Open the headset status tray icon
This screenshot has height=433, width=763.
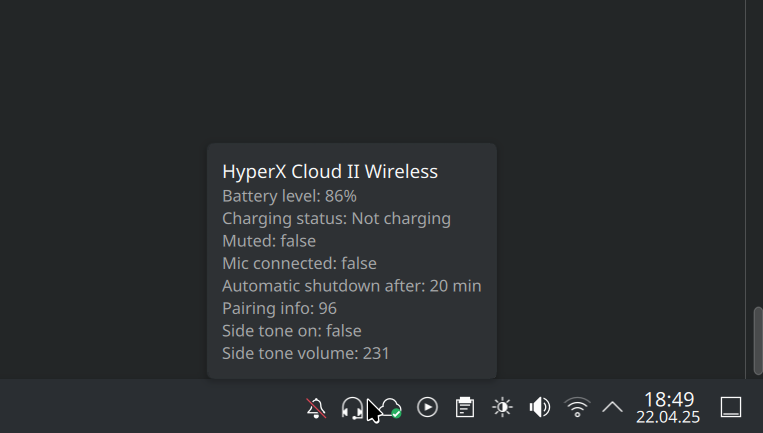[x=352, y=407]
